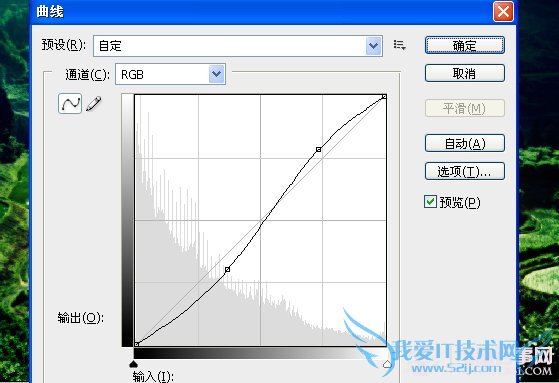Select the upper curve control point
The width and height of the screenshot is (559, 383).
[x=319, y=149]
